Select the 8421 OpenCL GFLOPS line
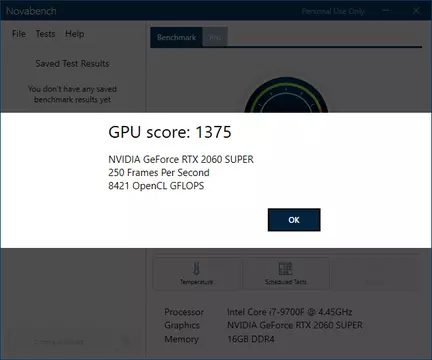Image resolution: width=432 pixels, height=360 pixels. [x=156, y=186]
